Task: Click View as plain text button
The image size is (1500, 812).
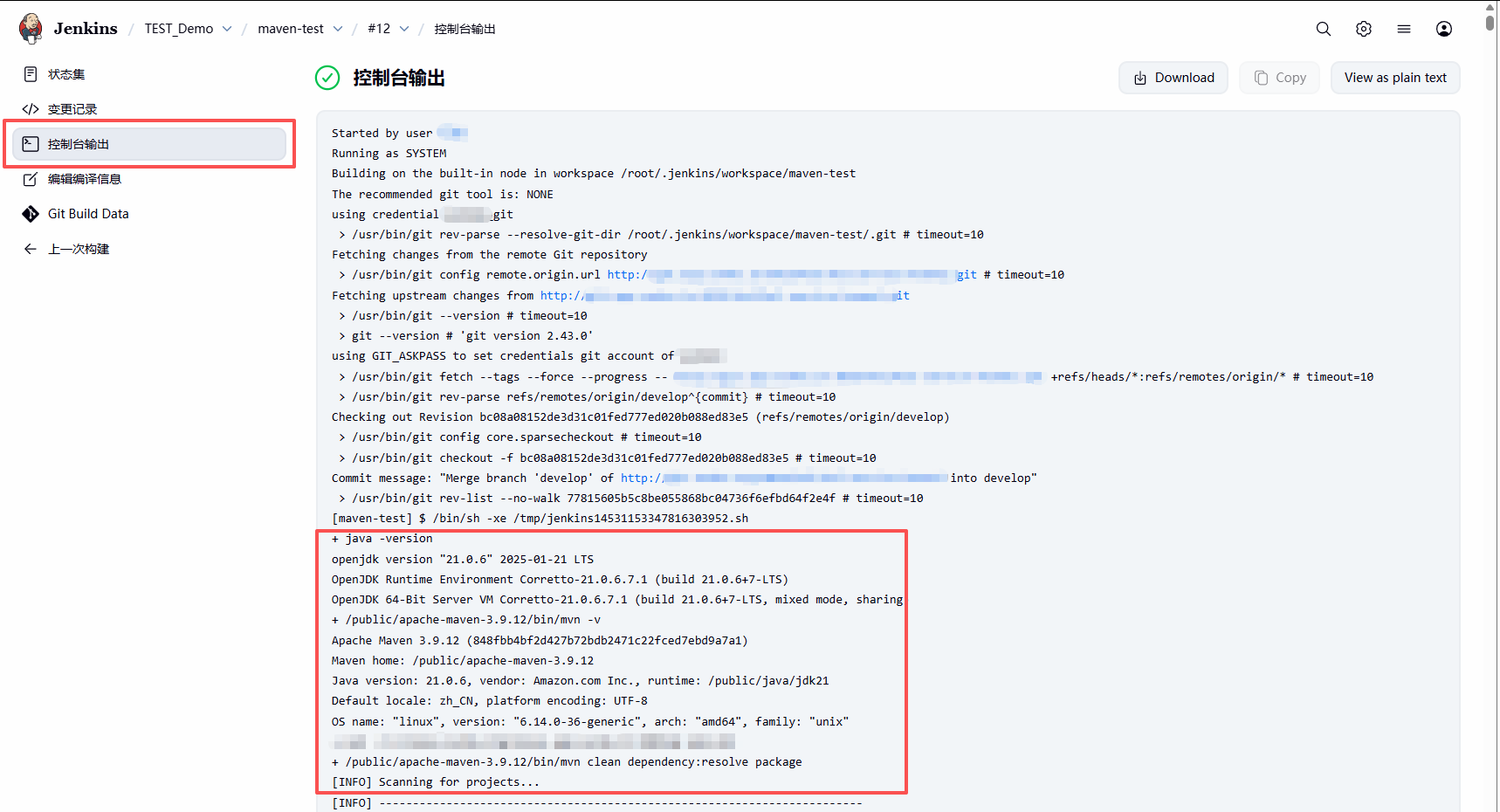Action: pos(1395,78)
